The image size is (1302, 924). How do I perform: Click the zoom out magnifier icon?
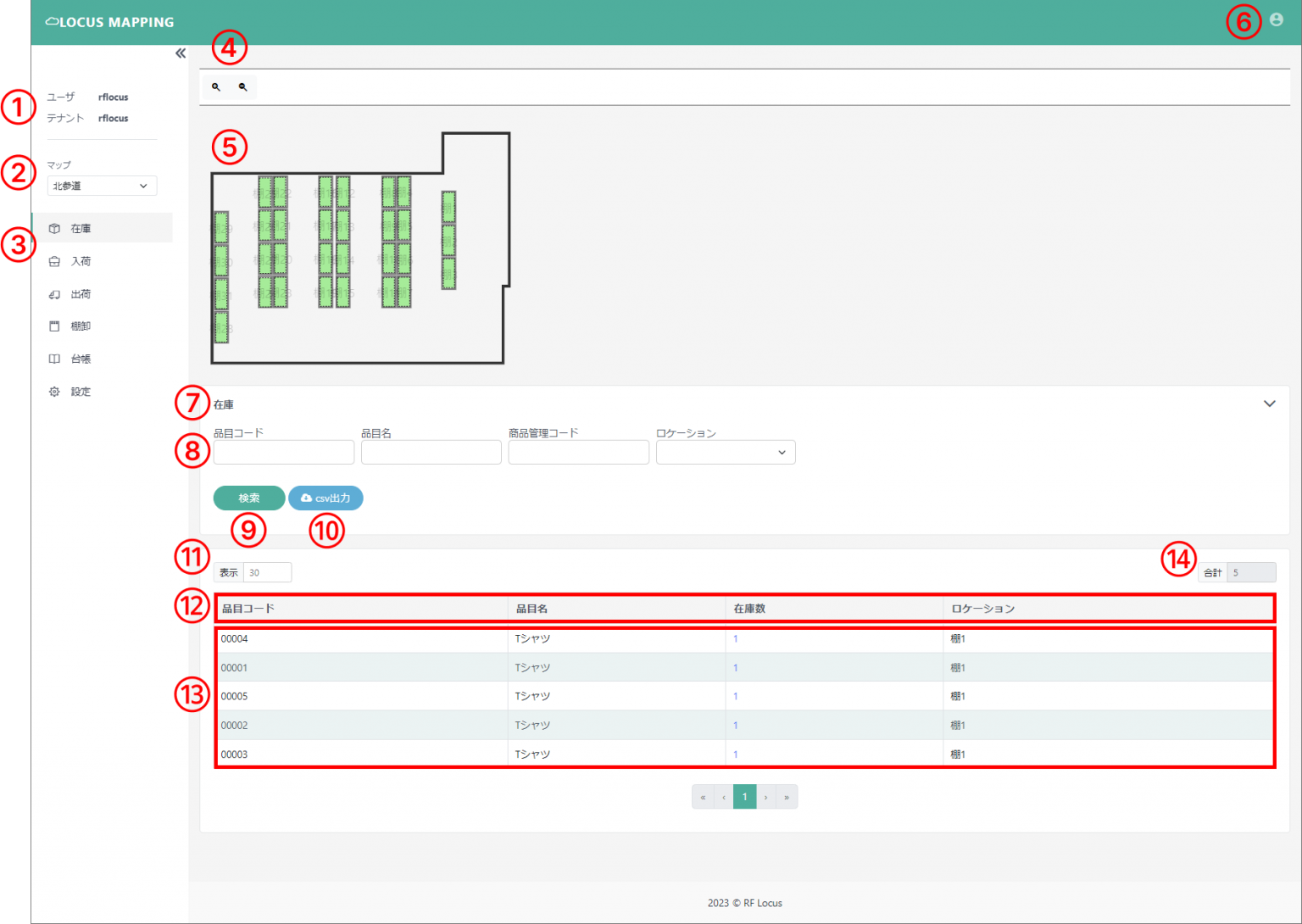[x=242, y=87]
